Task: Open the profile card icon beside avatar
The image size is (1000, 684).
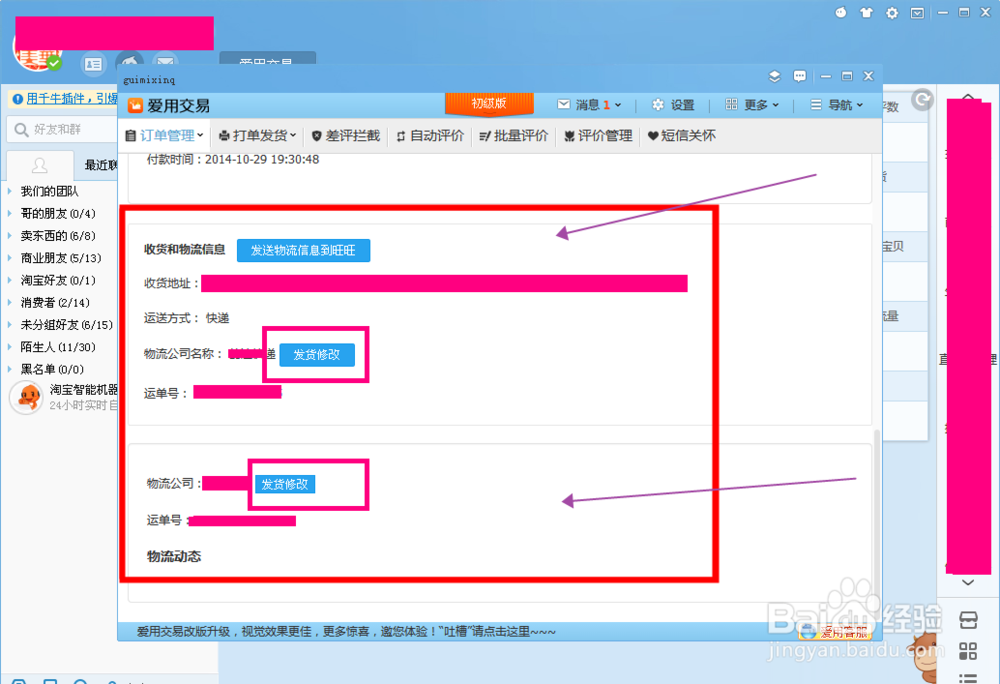Action: pos(93,64)
